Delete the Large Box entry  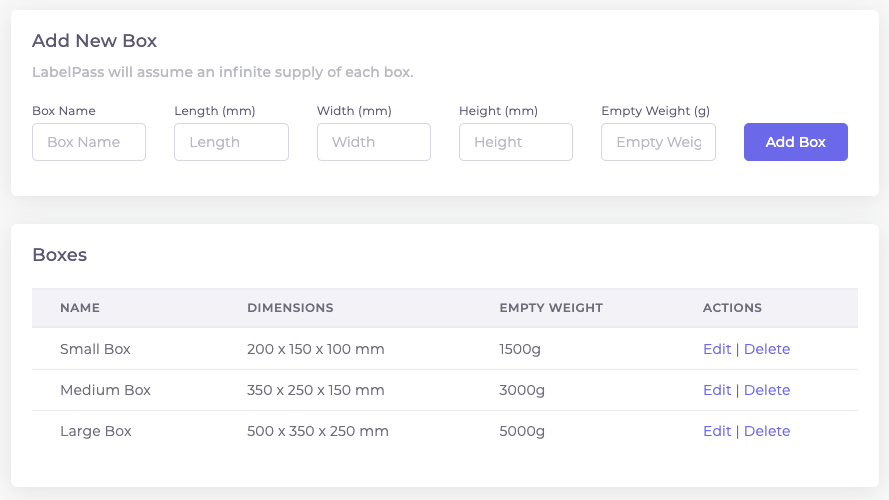[767, 431]
